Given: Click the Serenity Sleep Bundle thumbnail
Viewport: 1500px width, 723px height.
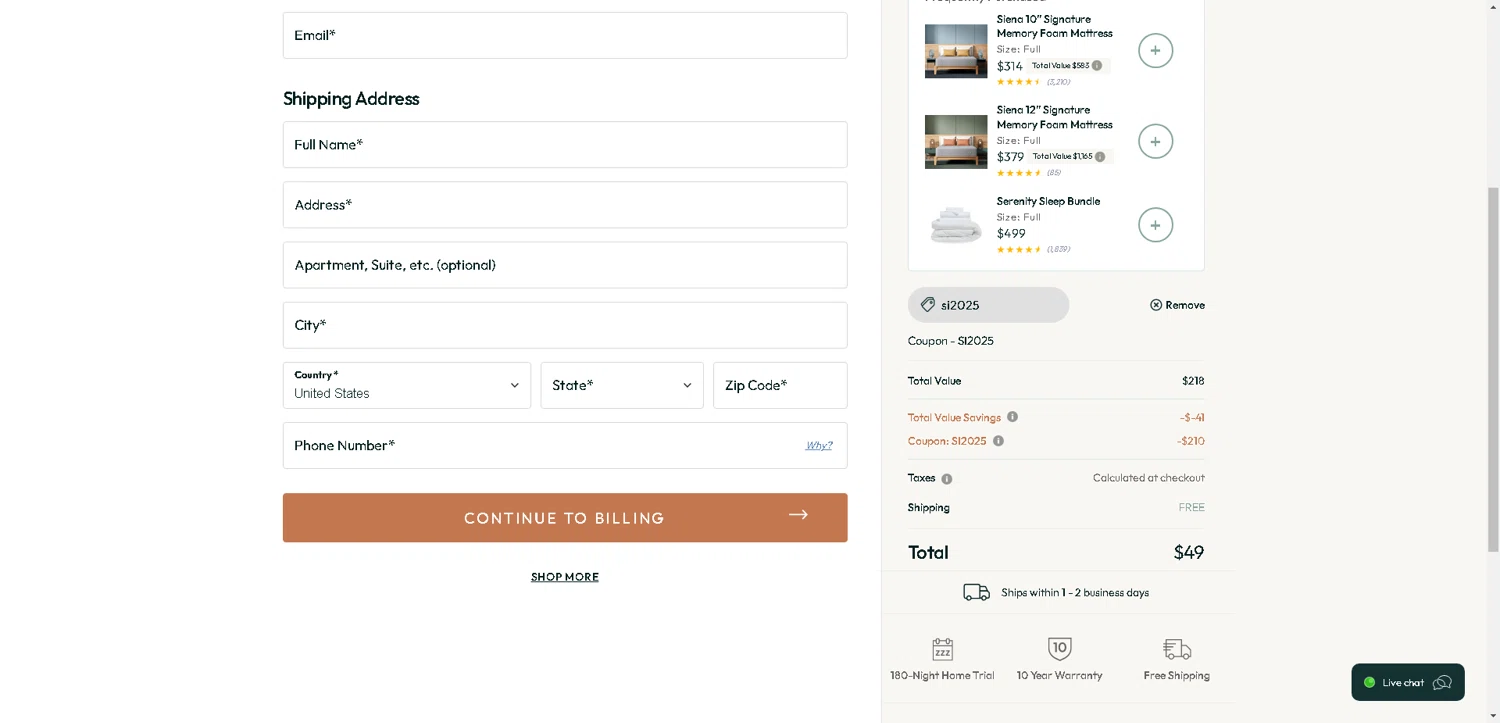Looking at the screenshot, I should [956, 225].
